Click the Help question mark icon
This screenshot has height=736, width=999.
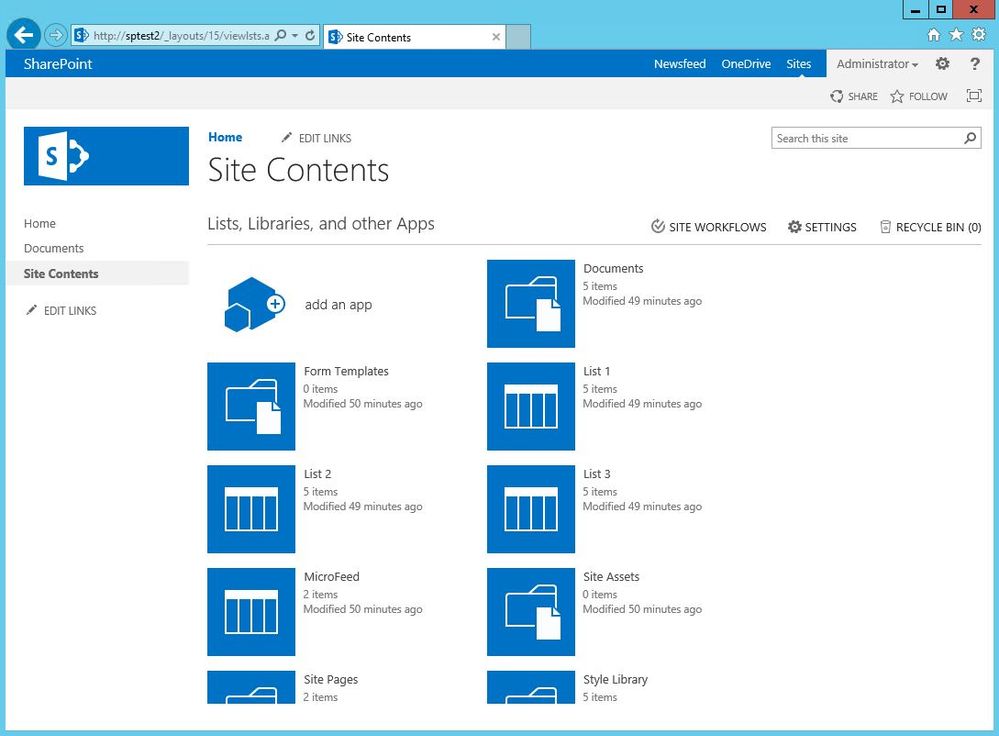click(975, 64)
